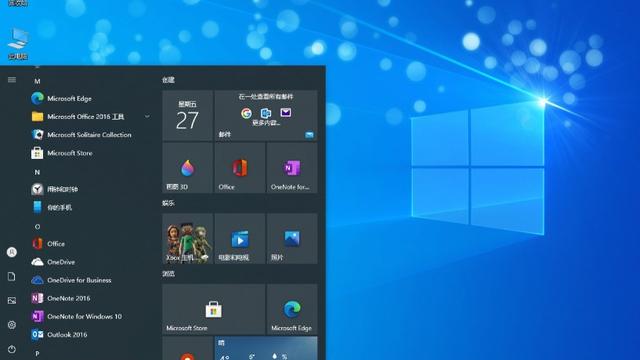Viewport: 640px width, 360px height.
Task: Click the first tile group header above Calendar
Action: click(168, 80)
